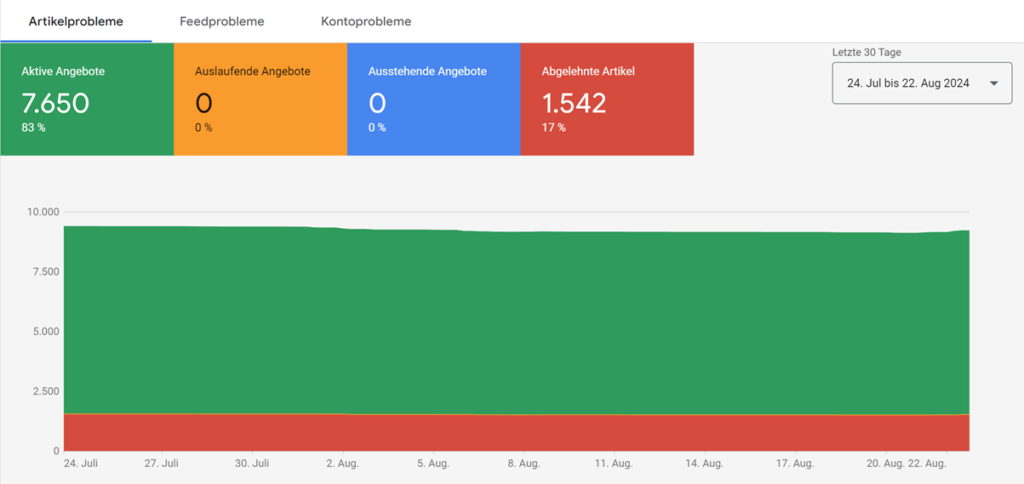
Task: Click the 17 % percentage on the red card
Action: (x=554, y=127)
